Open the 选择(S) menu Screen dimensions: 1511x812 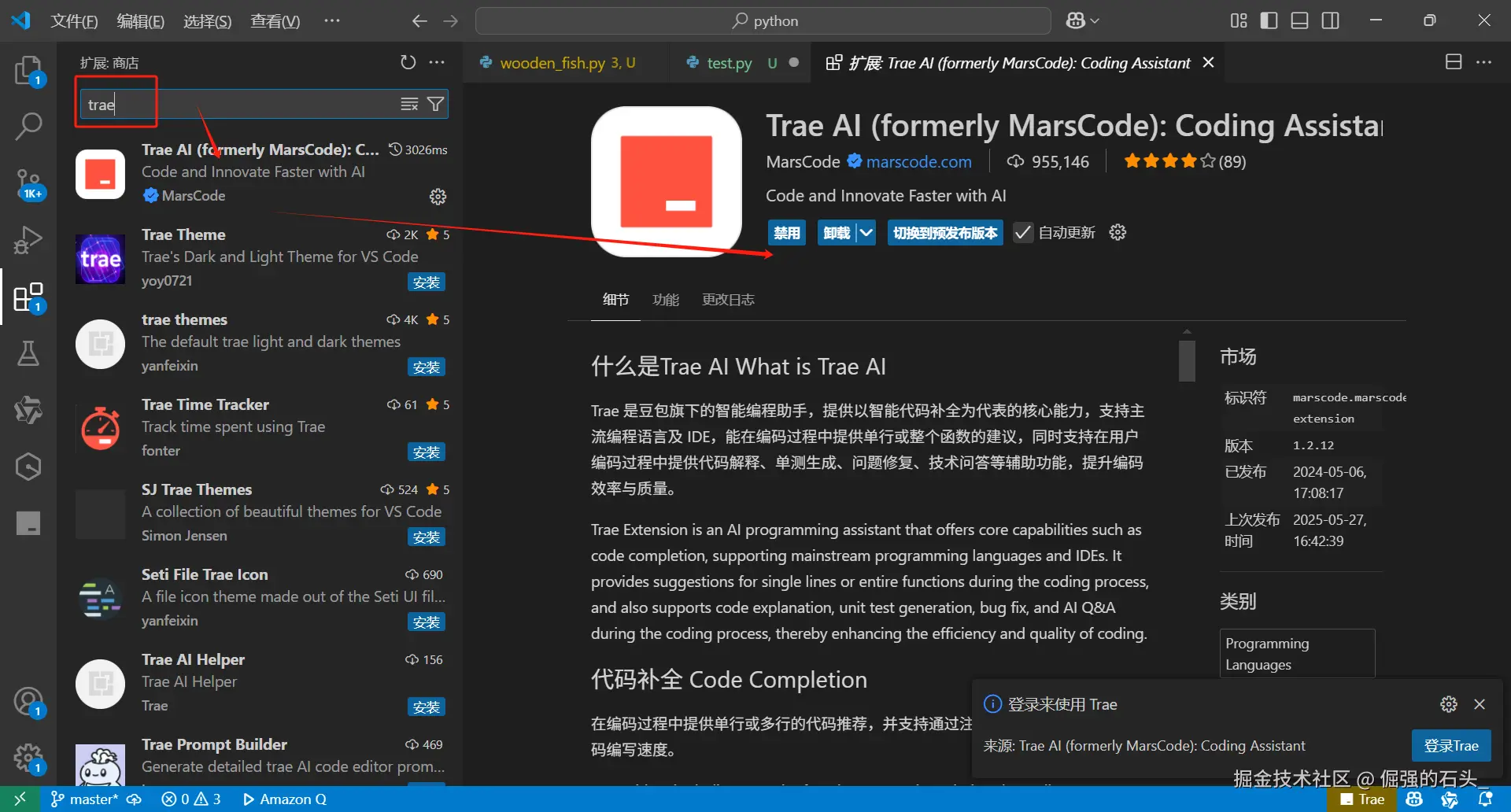(207, 21)
